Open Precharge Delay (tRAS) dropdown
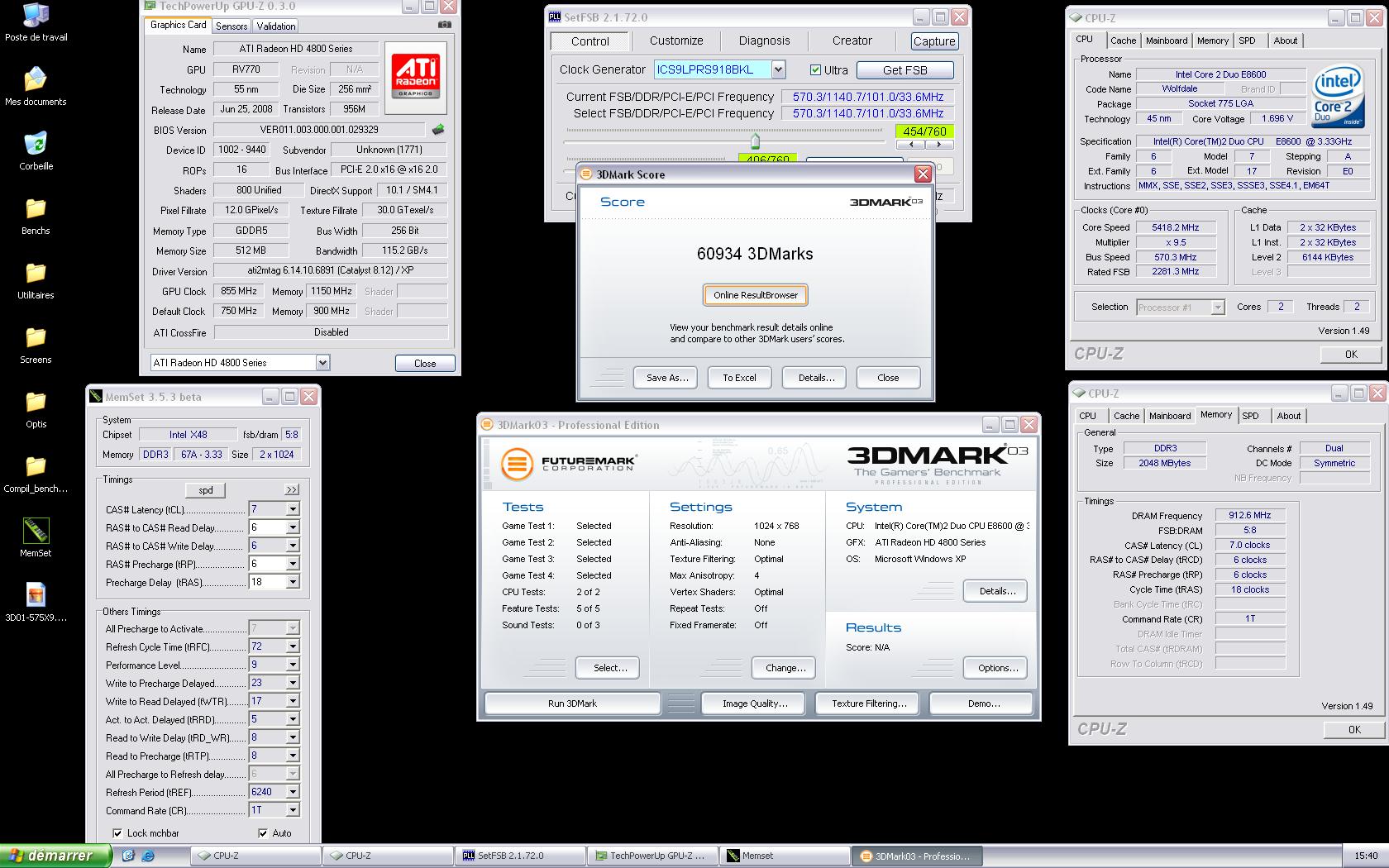Image resolution: width=1389 pixels, height=868 pixels. (x=293, y=582)
